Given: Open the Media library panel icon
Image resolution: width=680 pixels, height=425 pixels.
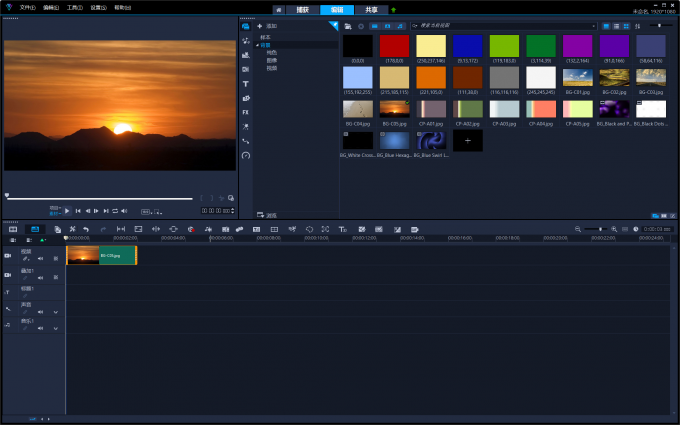Looking at the screenshot, I should coord(245,26).
